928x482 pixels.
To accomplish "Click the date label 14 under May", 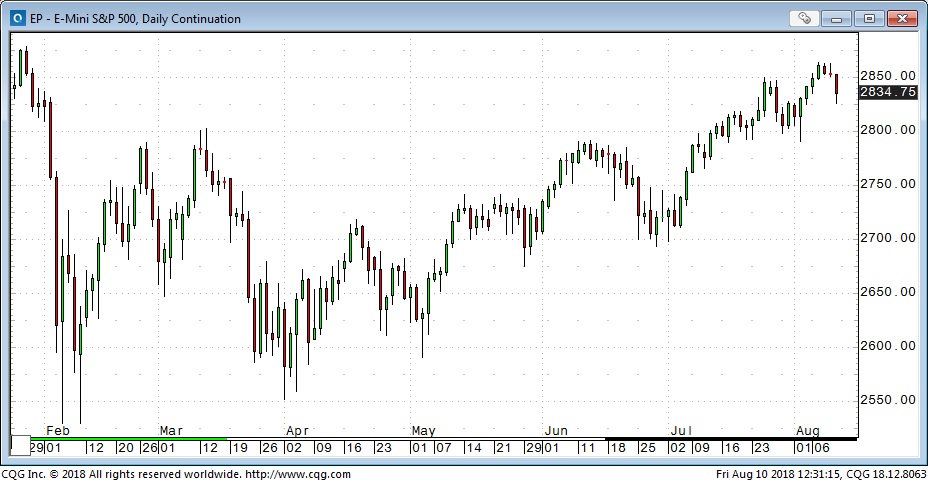I will (473, 448).
